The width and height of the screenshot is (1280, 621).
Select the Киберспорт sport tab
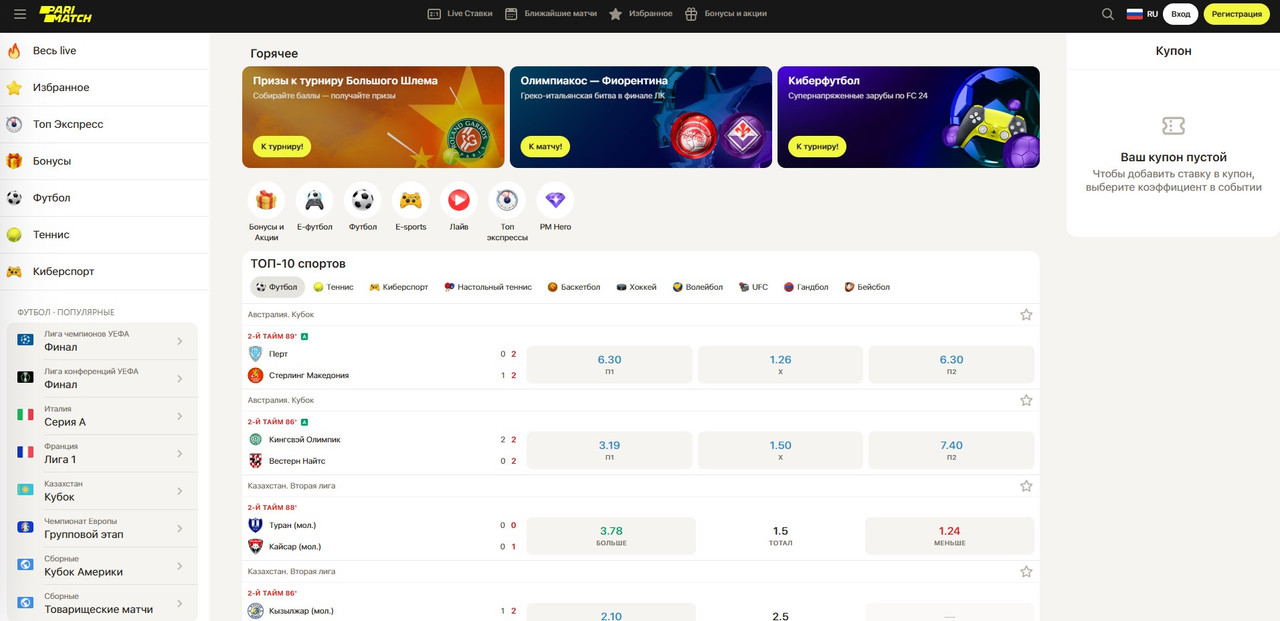[399, 287]
